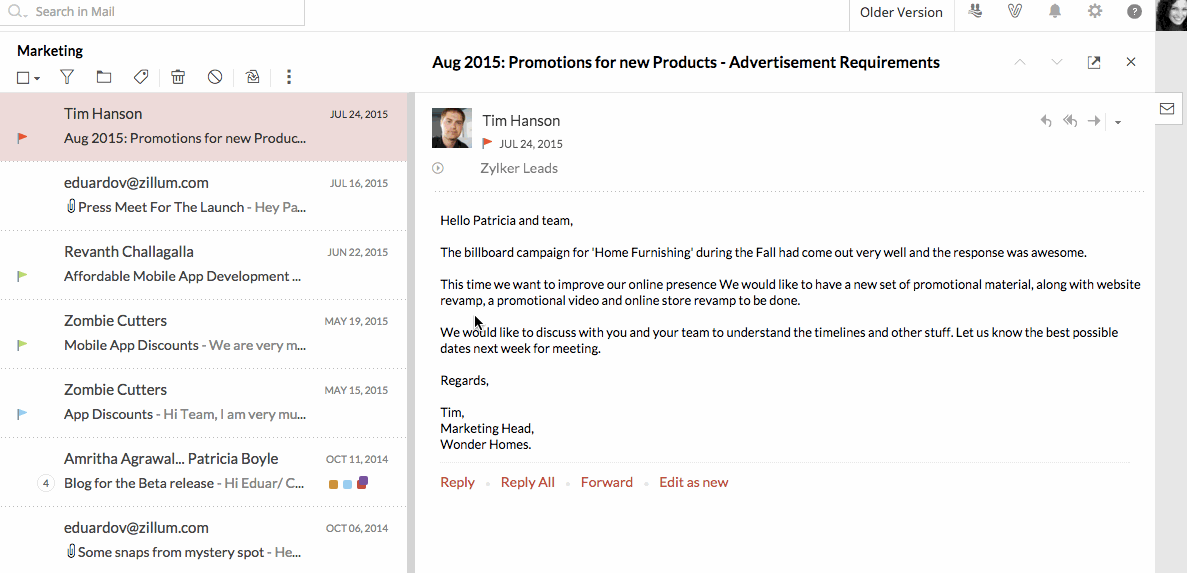Open the settings gear
Screen dimensions: 1187x573
point(1095,12)
